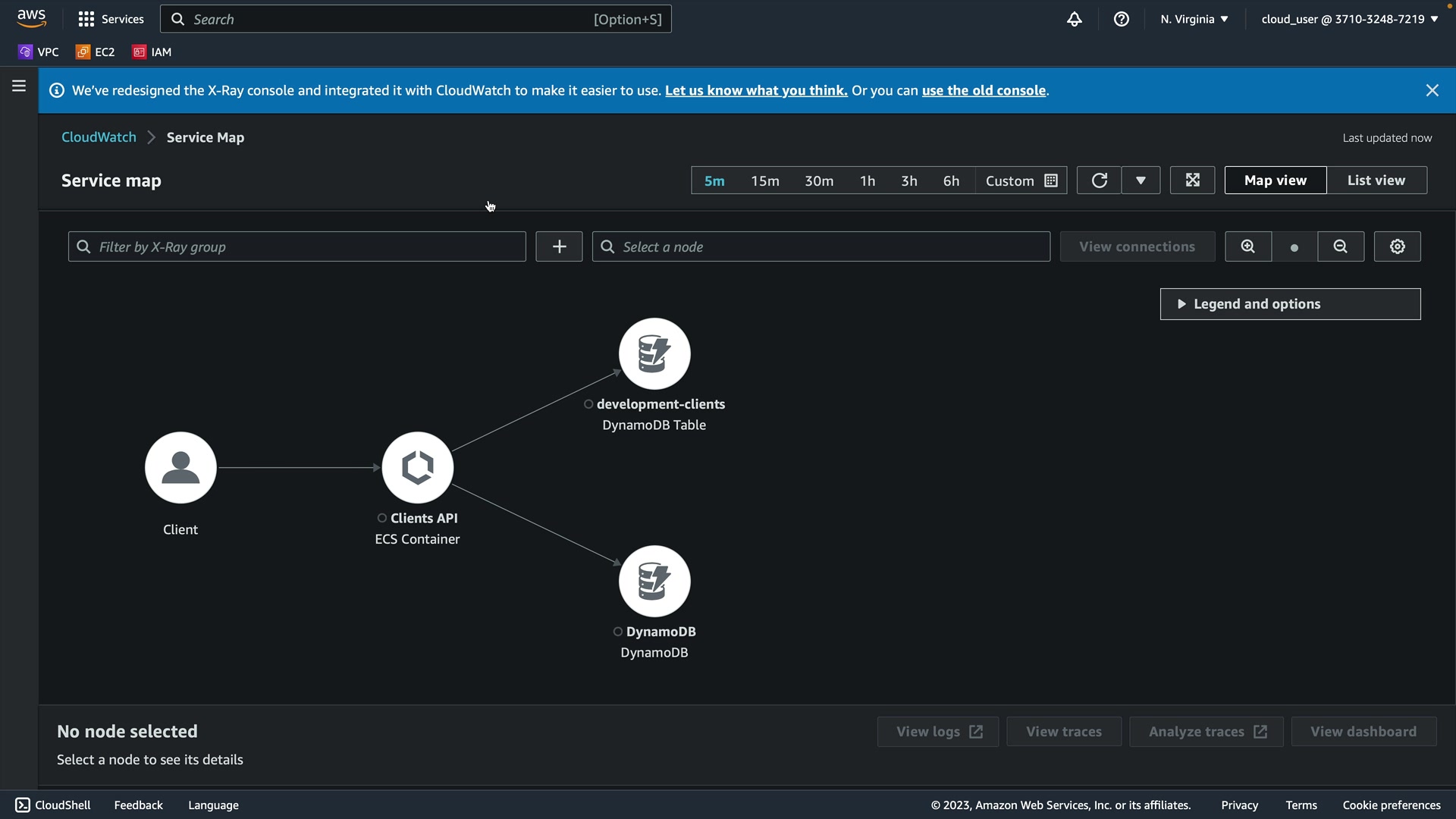Open the map settings gear icon
This screenshot has height=819, width=1456.
1397,246
